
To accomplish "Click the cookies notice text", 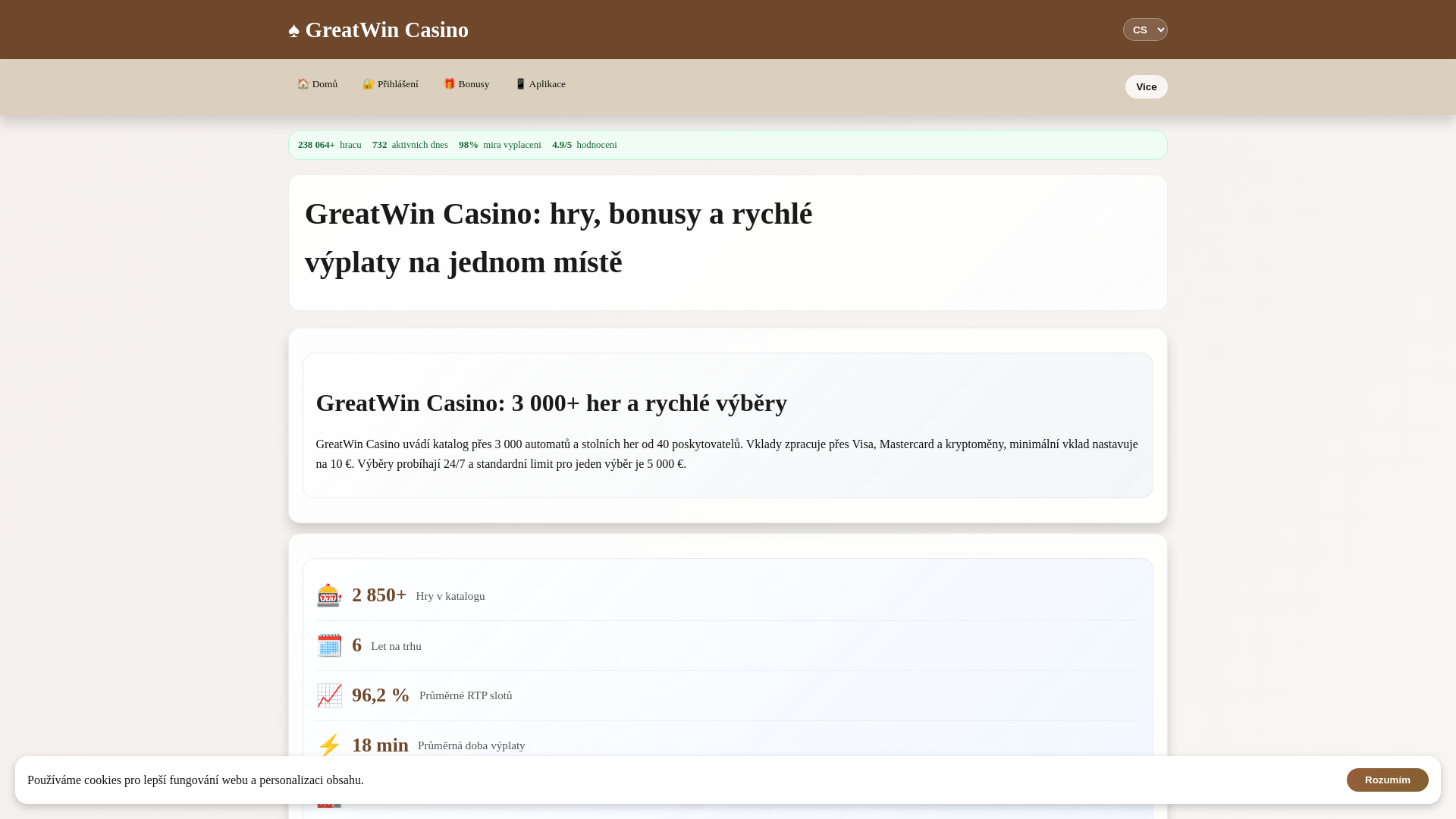I will 196,780.
